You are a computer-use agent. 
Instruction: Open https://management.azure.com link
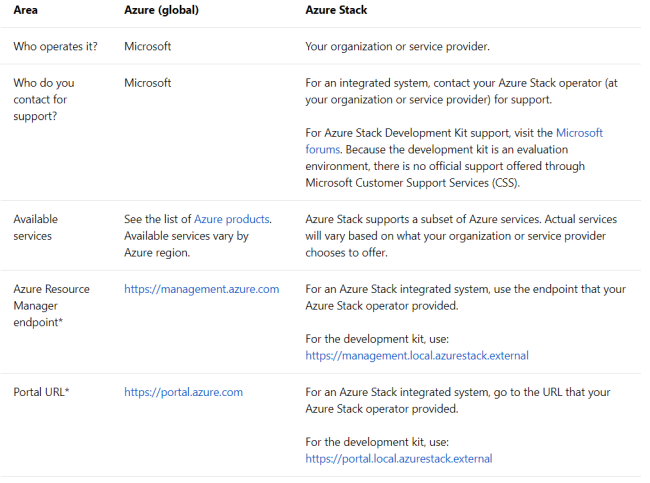coord(201,289)
